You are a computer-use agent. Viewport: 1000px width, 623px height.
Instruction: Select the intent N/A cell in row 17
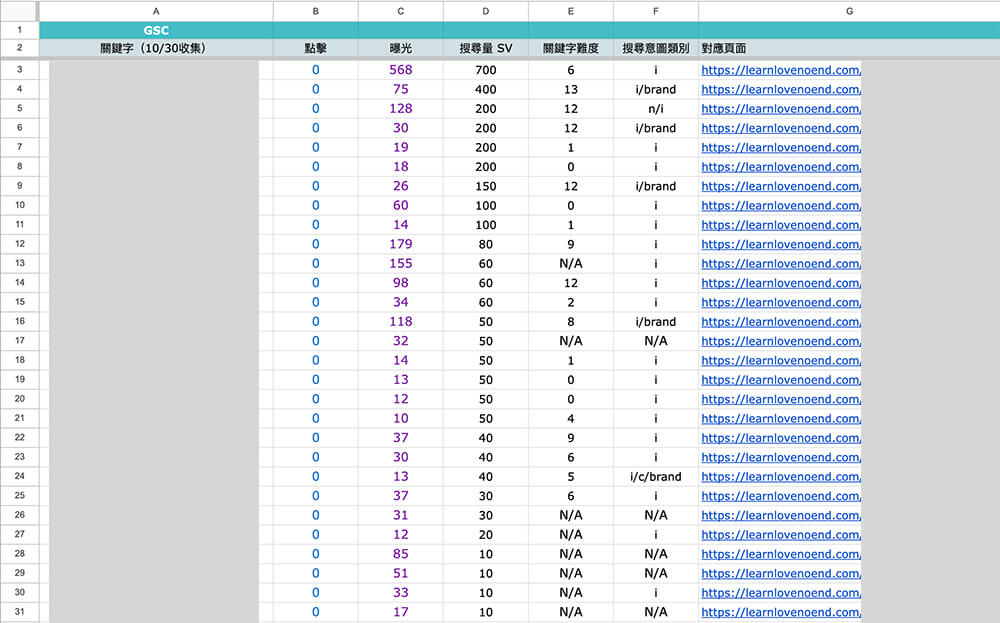click(656, 341)
